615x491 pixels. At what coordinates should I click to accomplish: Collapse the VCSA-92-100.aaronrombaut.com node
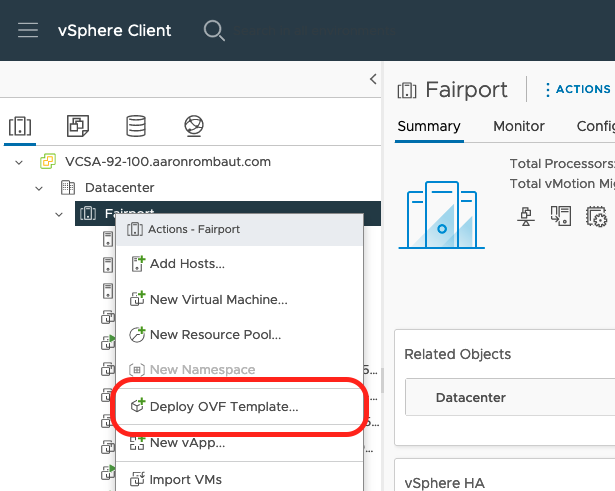coord(19,162)
